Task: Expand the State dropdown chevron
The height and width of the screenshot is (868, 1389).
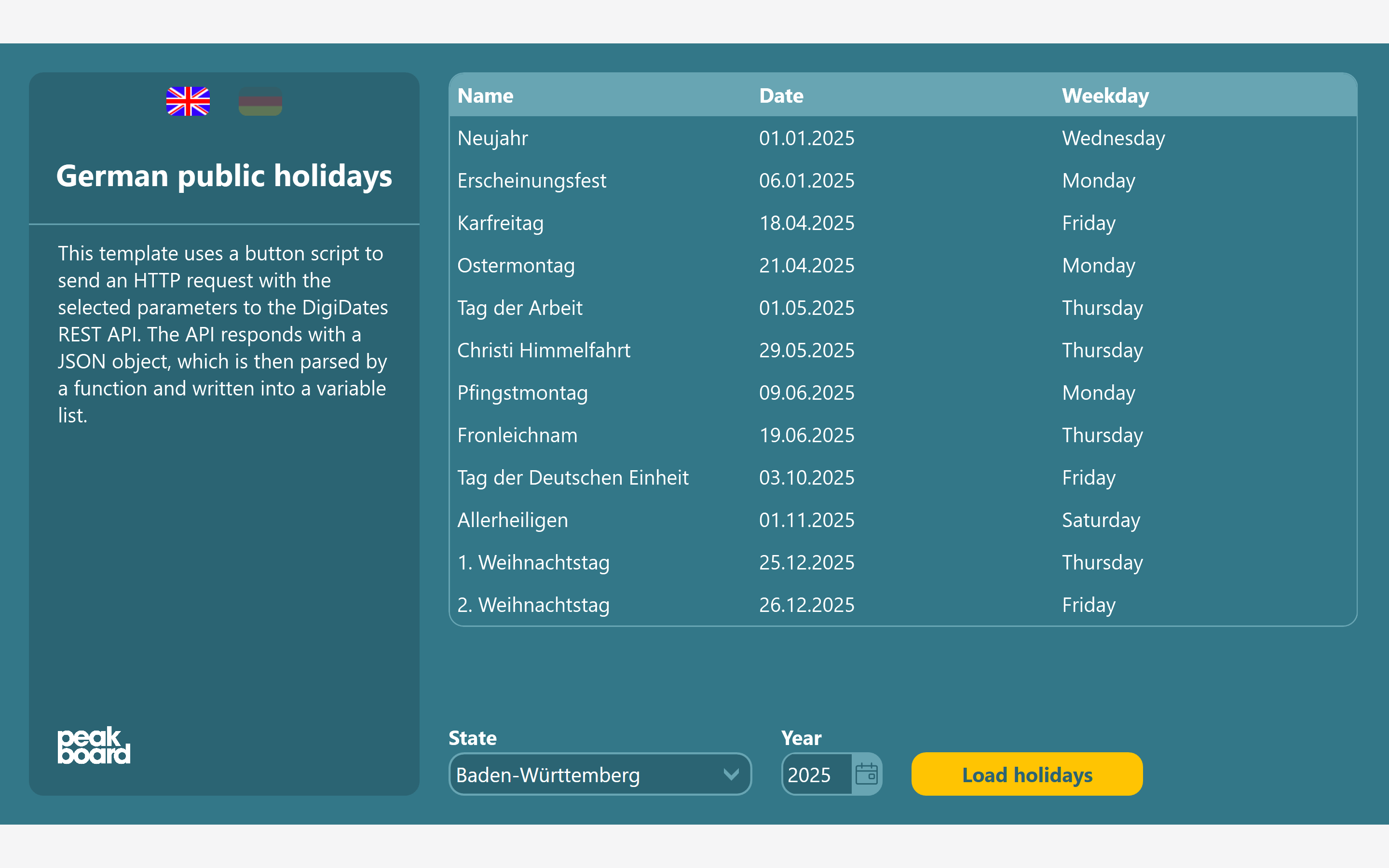Action: pos(731,774)
